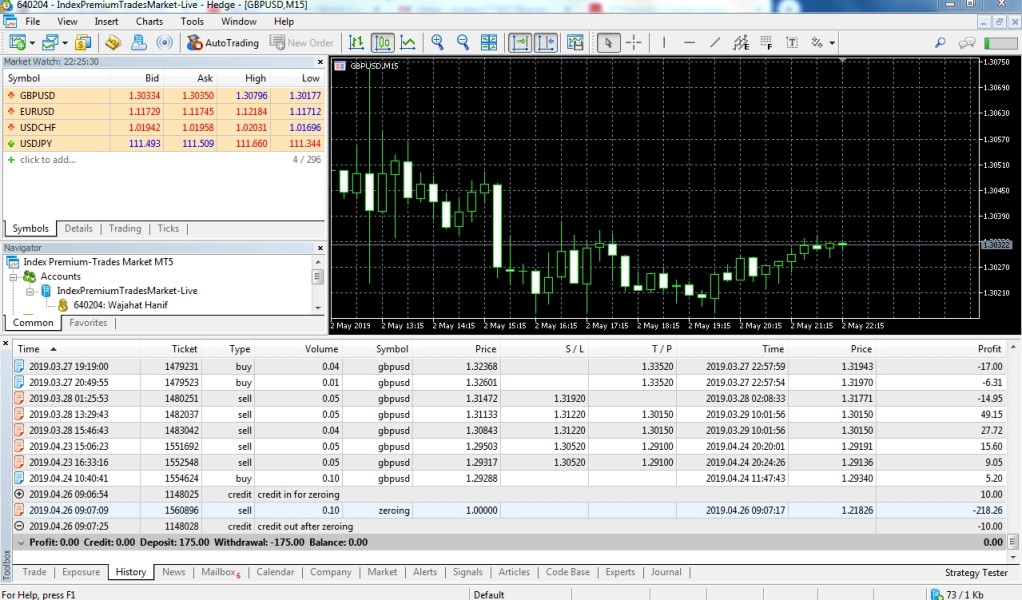Select the horizontal line drawing tool

click(689, 43)
